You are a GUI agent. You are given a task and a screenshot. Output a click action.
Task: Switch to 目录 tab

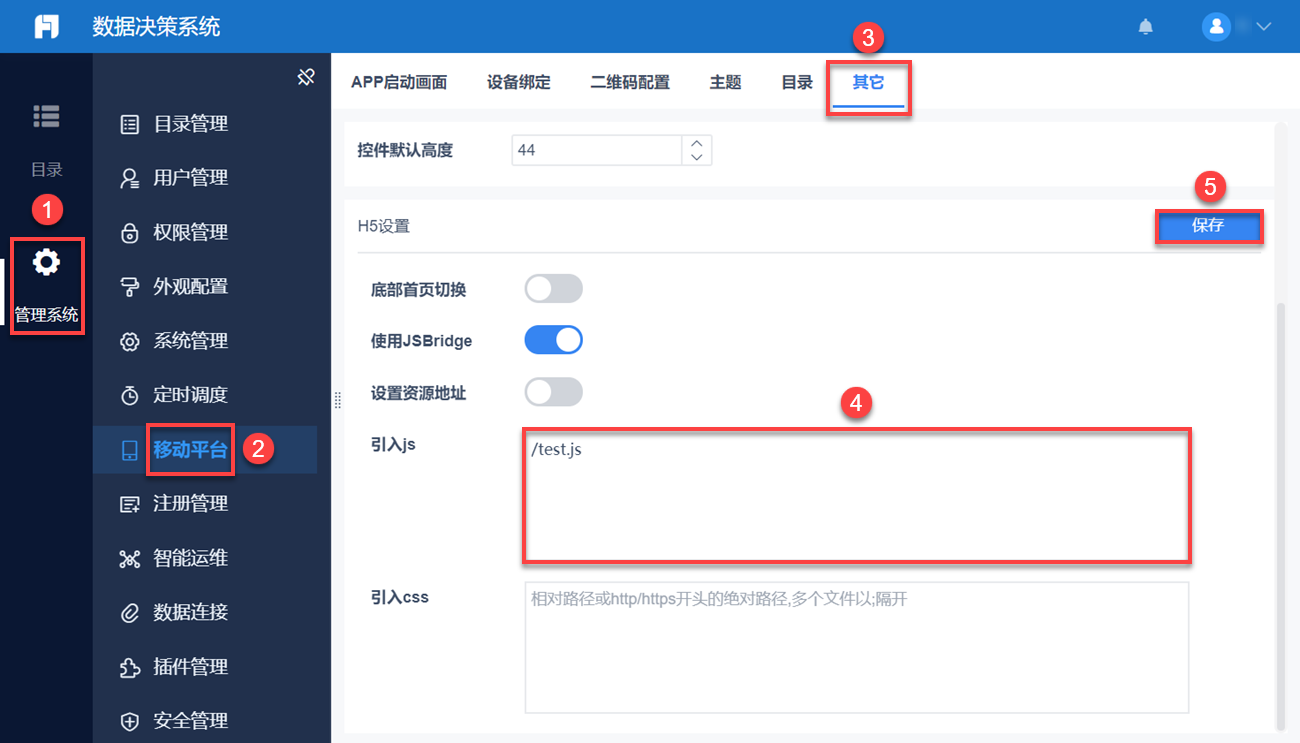click(x=797, y=83)
